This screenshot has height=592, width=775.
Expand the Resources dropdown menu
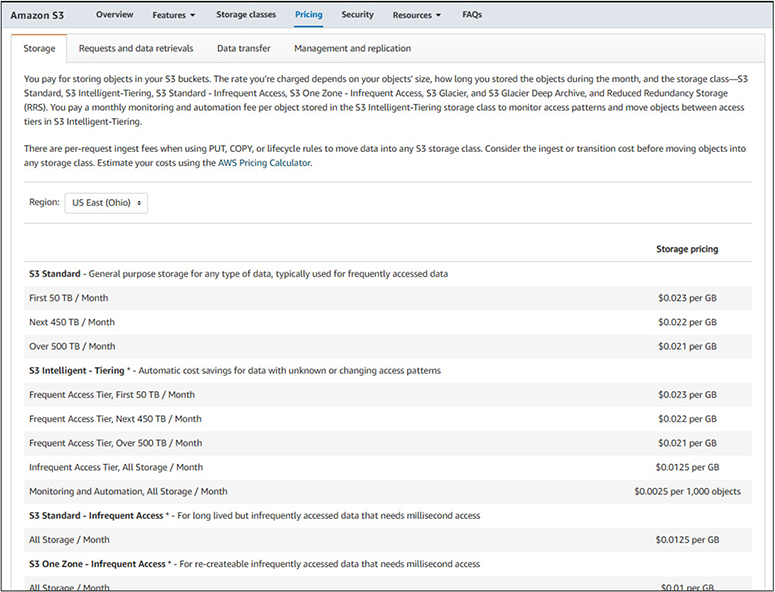417,15
